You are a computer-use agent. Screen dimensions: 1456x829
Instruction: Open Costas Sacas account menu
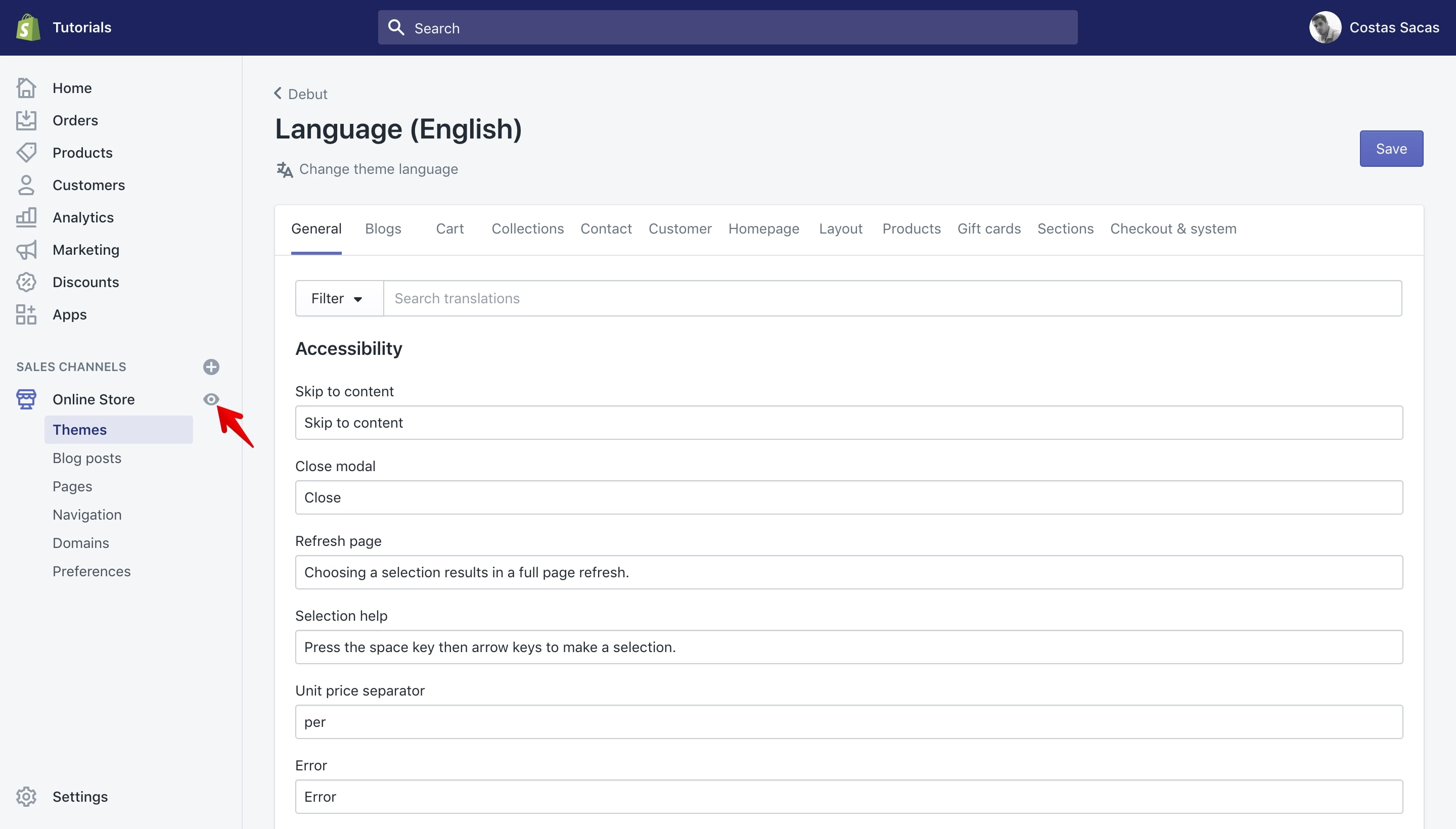coord(1374,27)
